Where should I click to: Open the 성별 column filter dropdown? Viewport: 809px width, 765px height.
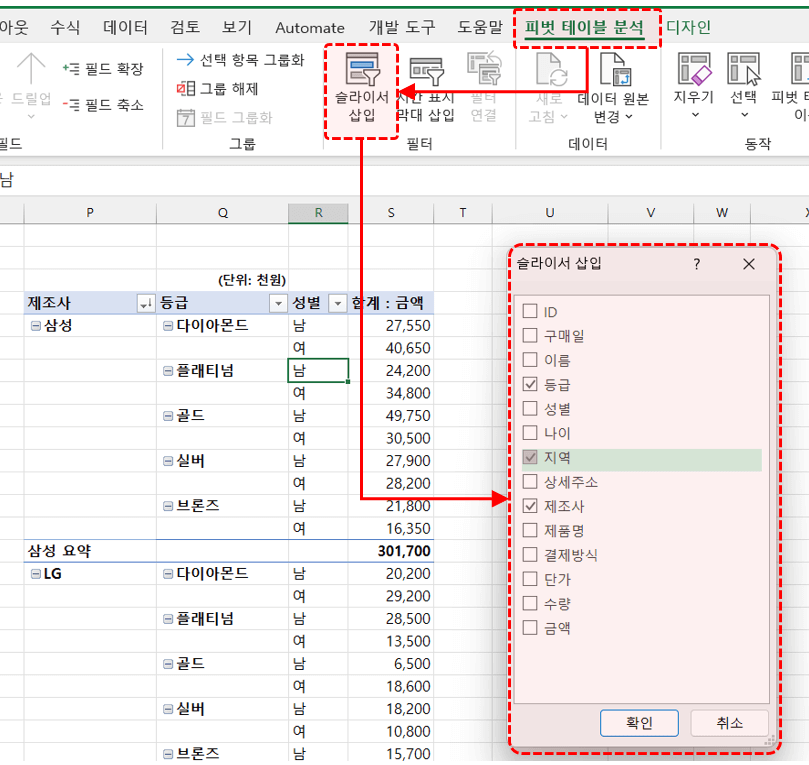pos(337,303)
